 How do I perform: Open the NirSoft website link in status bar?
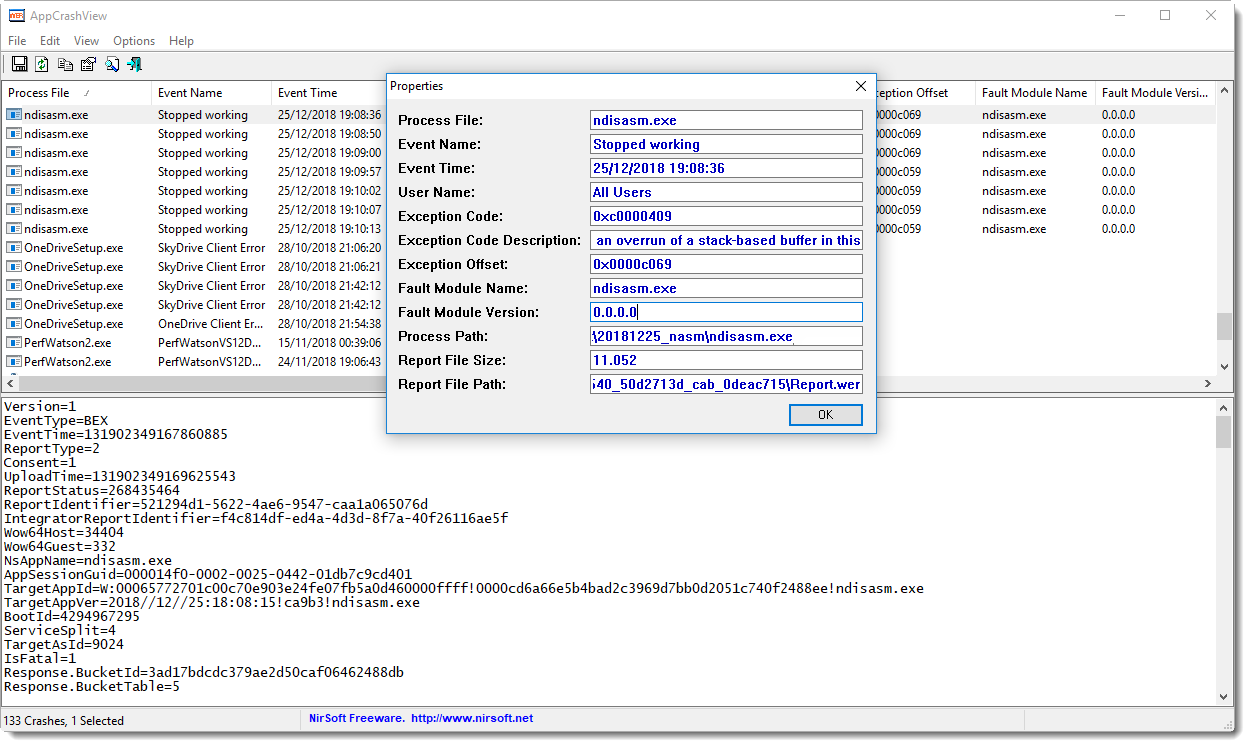pos(470,718)
